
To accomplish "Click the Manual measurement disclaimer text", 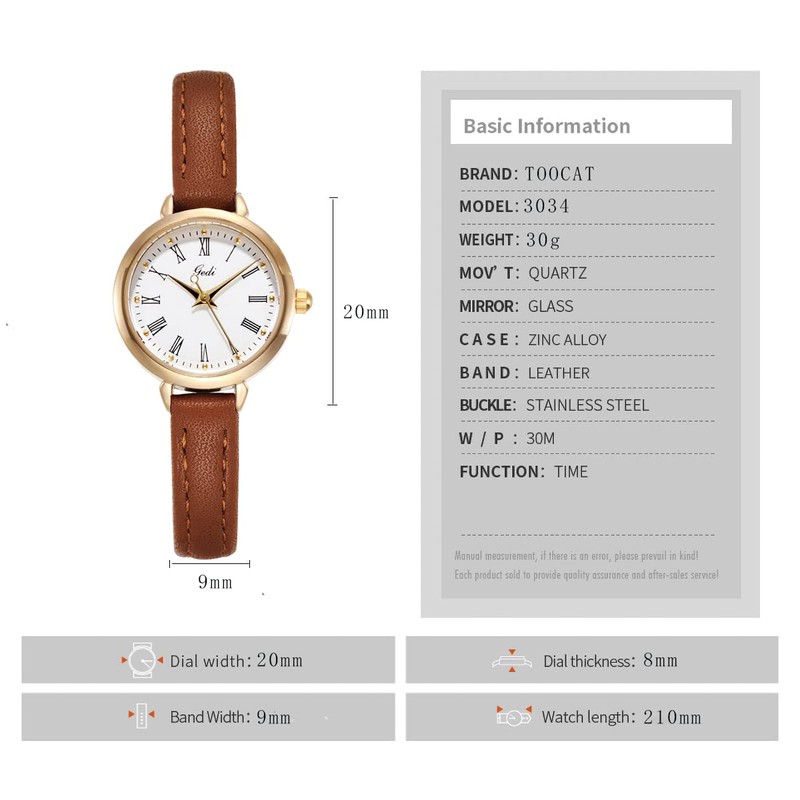I will [577, 555].
